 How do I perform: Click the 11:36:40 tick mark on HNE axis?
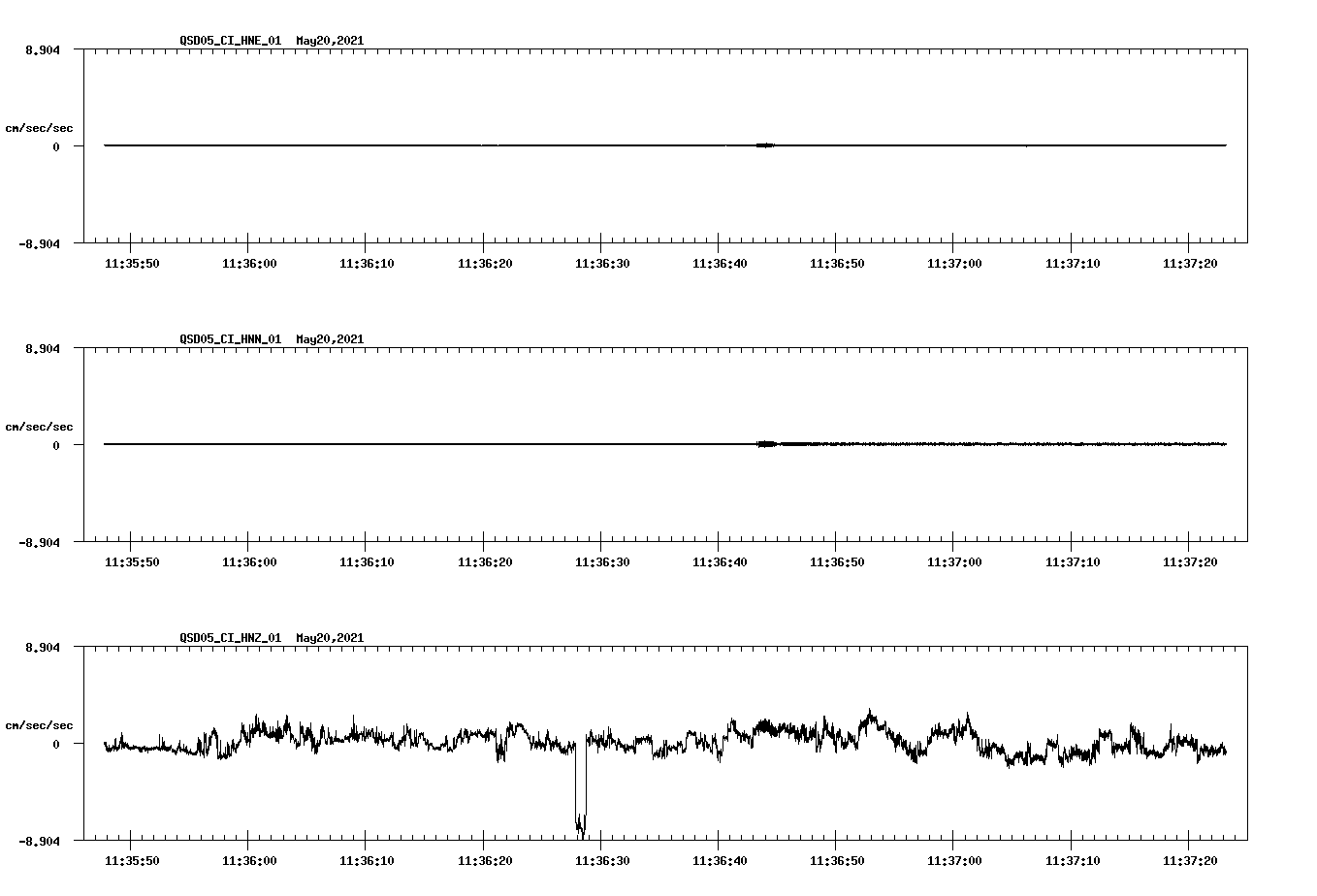point(719,242)
